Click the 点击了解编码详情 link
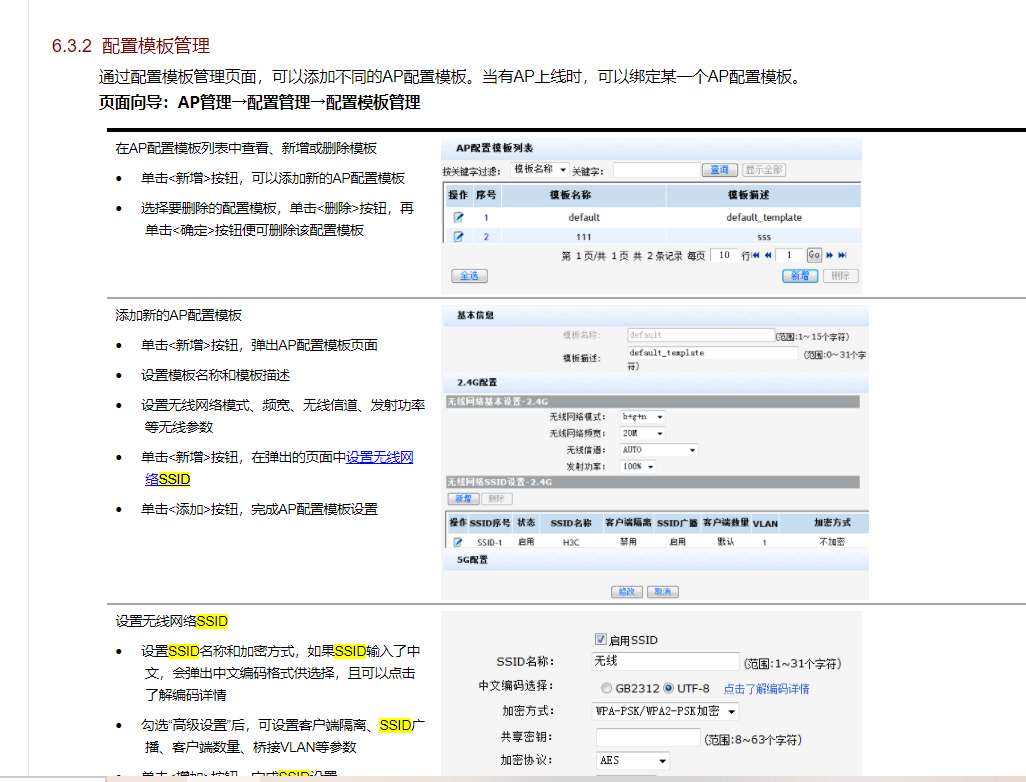The height and width of the screenshot is (782, 1026). [766, 688]
